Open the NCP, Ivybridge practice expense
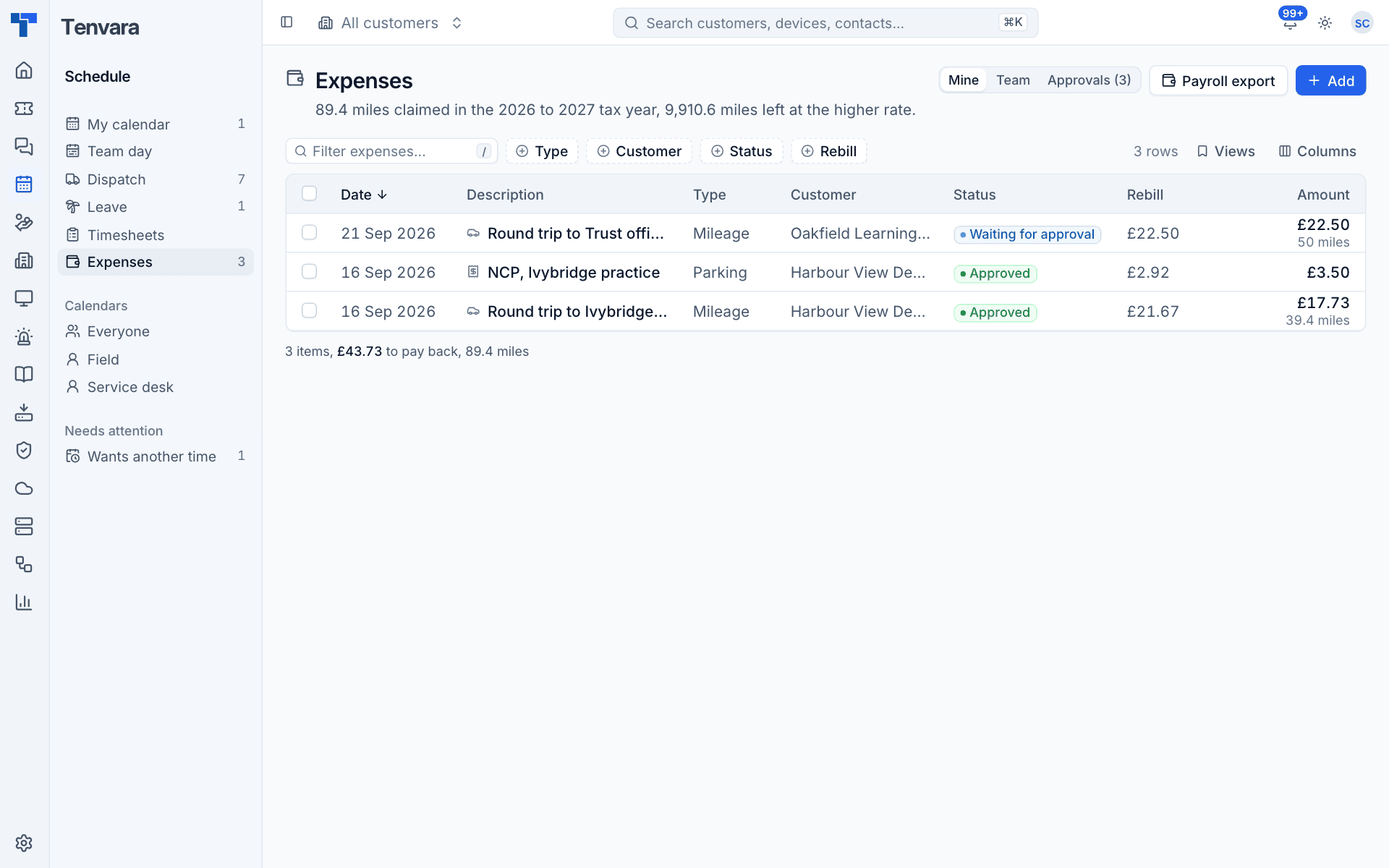 click(574, 273)
